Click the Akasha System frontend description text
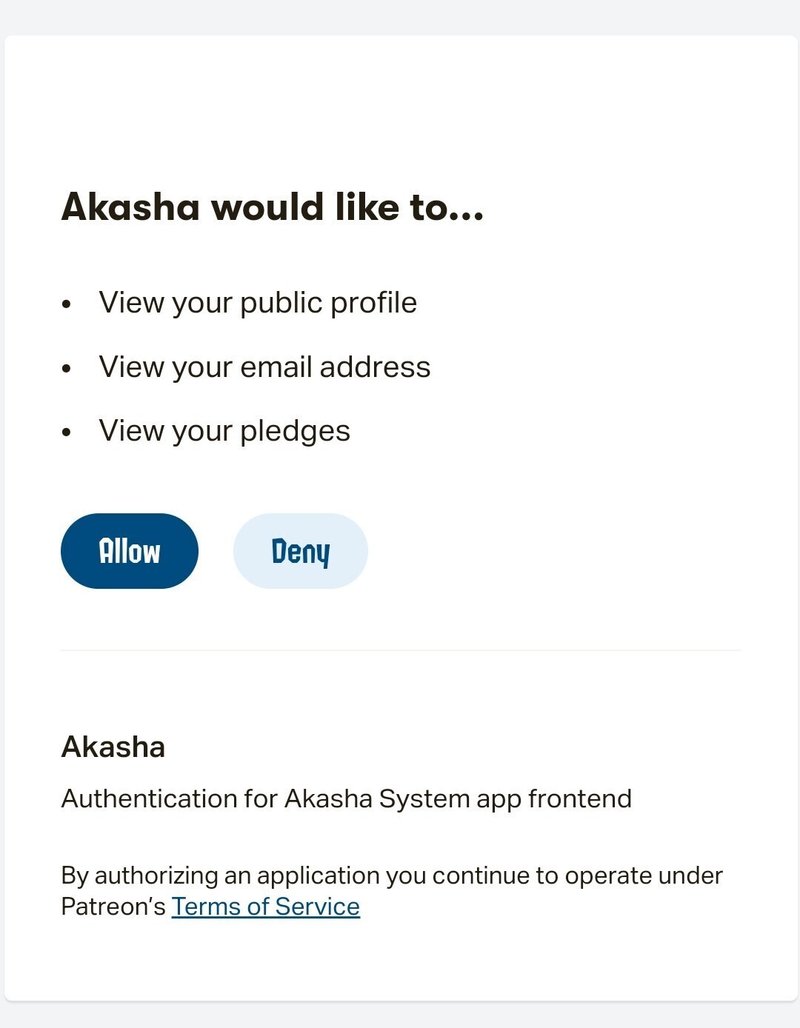 tap(347, 798)
